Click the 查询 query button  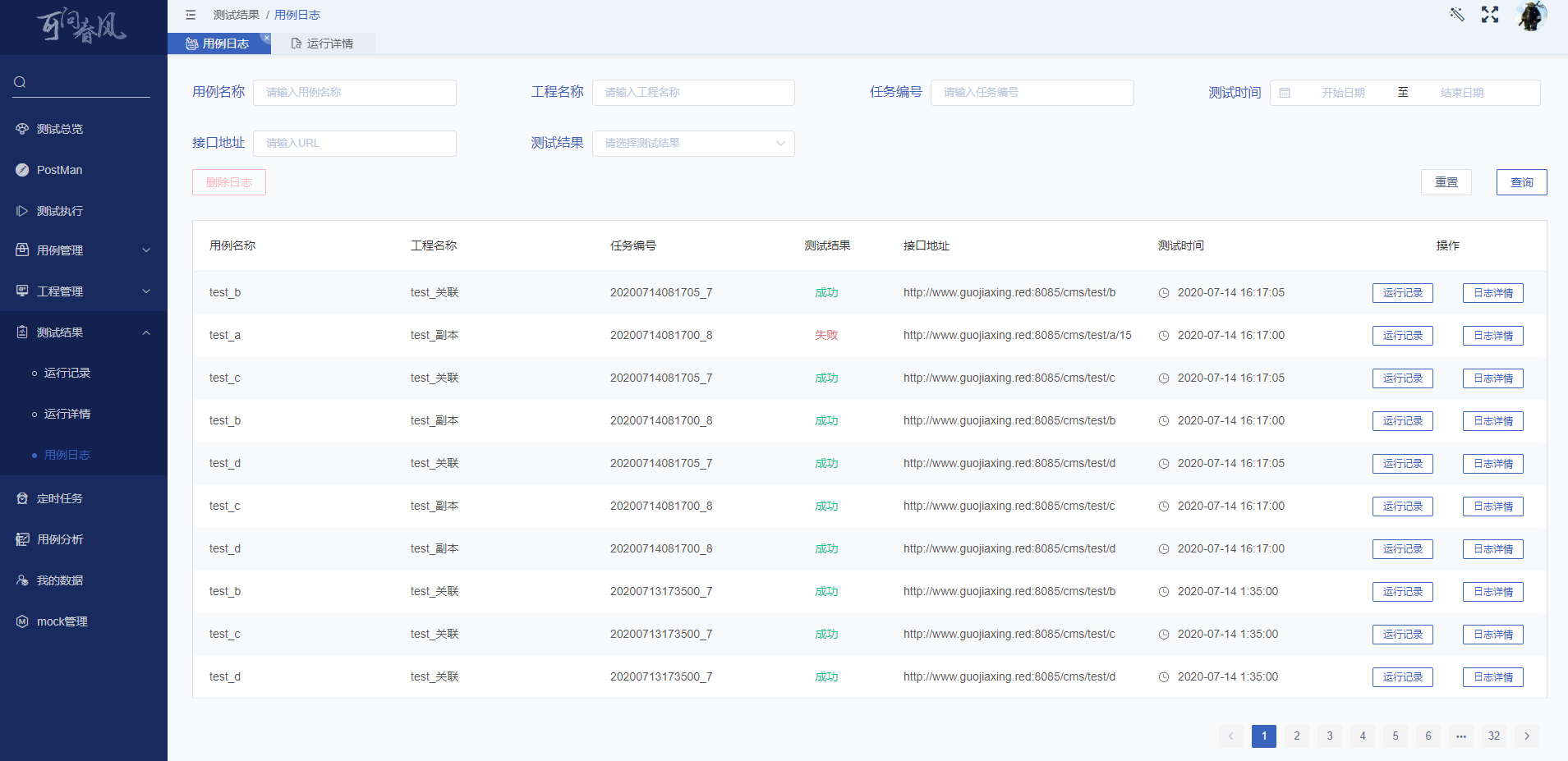coord(1521,181)
